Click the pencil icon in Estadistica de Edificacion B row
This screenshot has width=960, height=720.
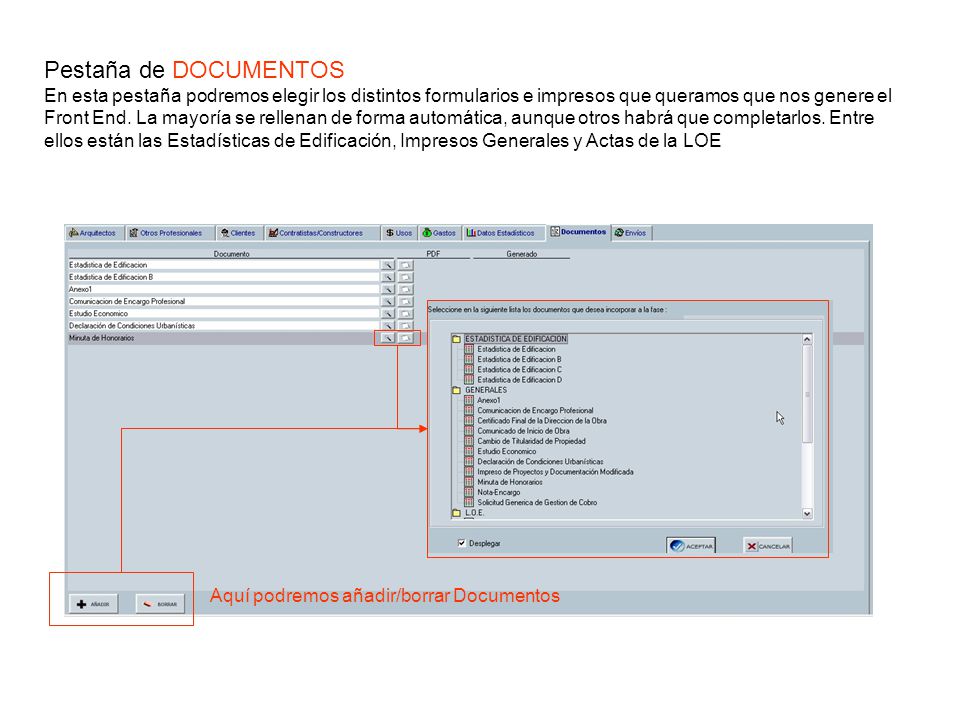pyautogui.click(x=388, y=277)
